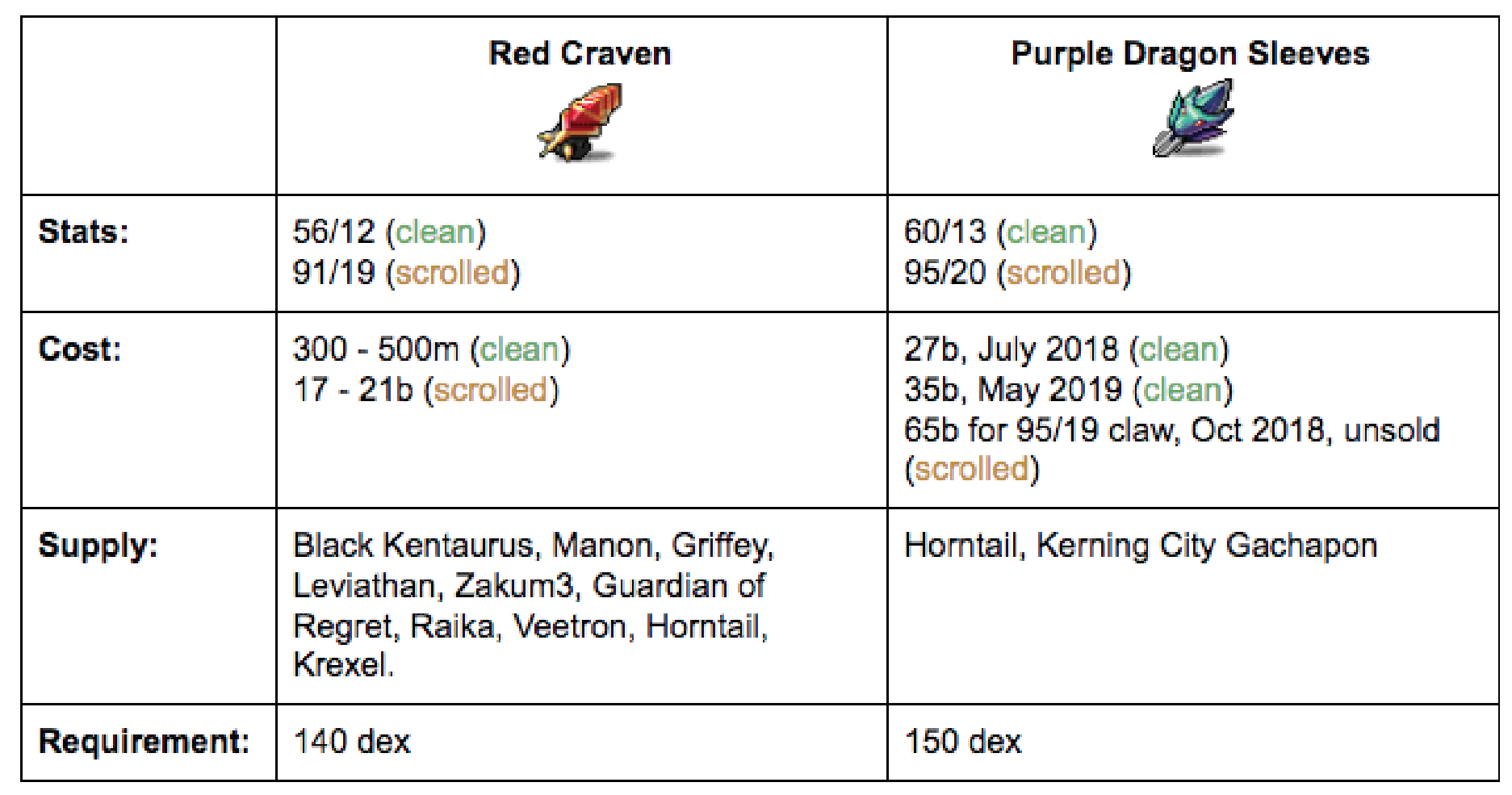Click the Red Craven column header
1512x795 pixels.
coord(580,54)
